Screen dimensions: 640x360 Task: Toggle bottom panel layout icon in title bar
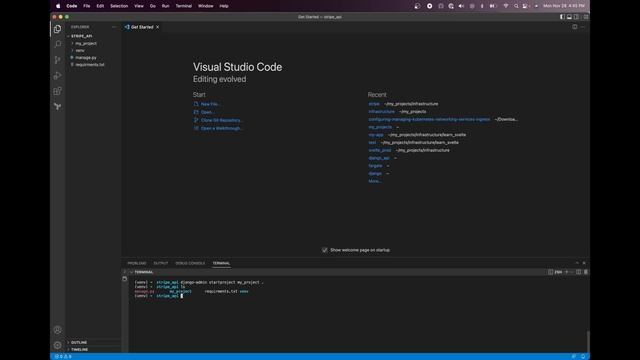569,17
